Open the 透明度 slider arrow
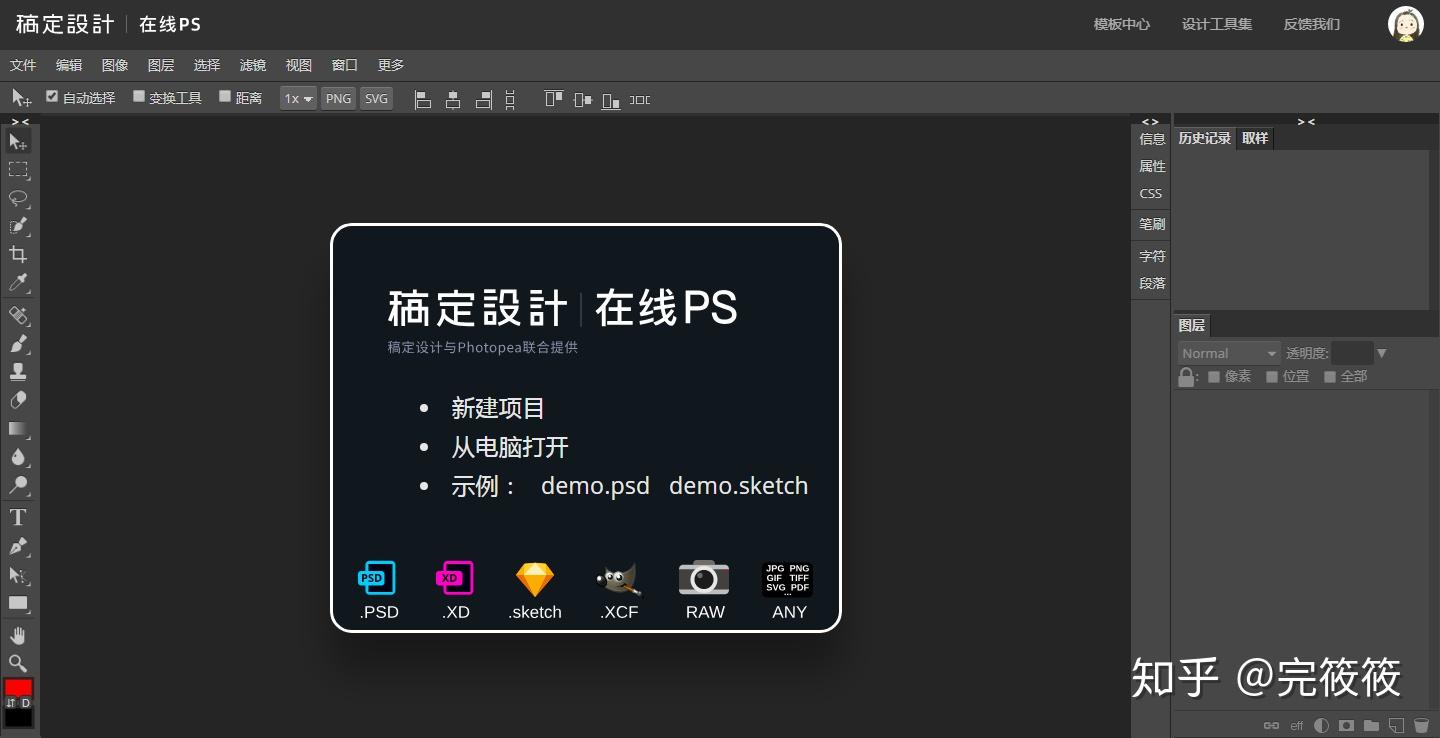The image size is (1440, 738). click(1382, 353)
